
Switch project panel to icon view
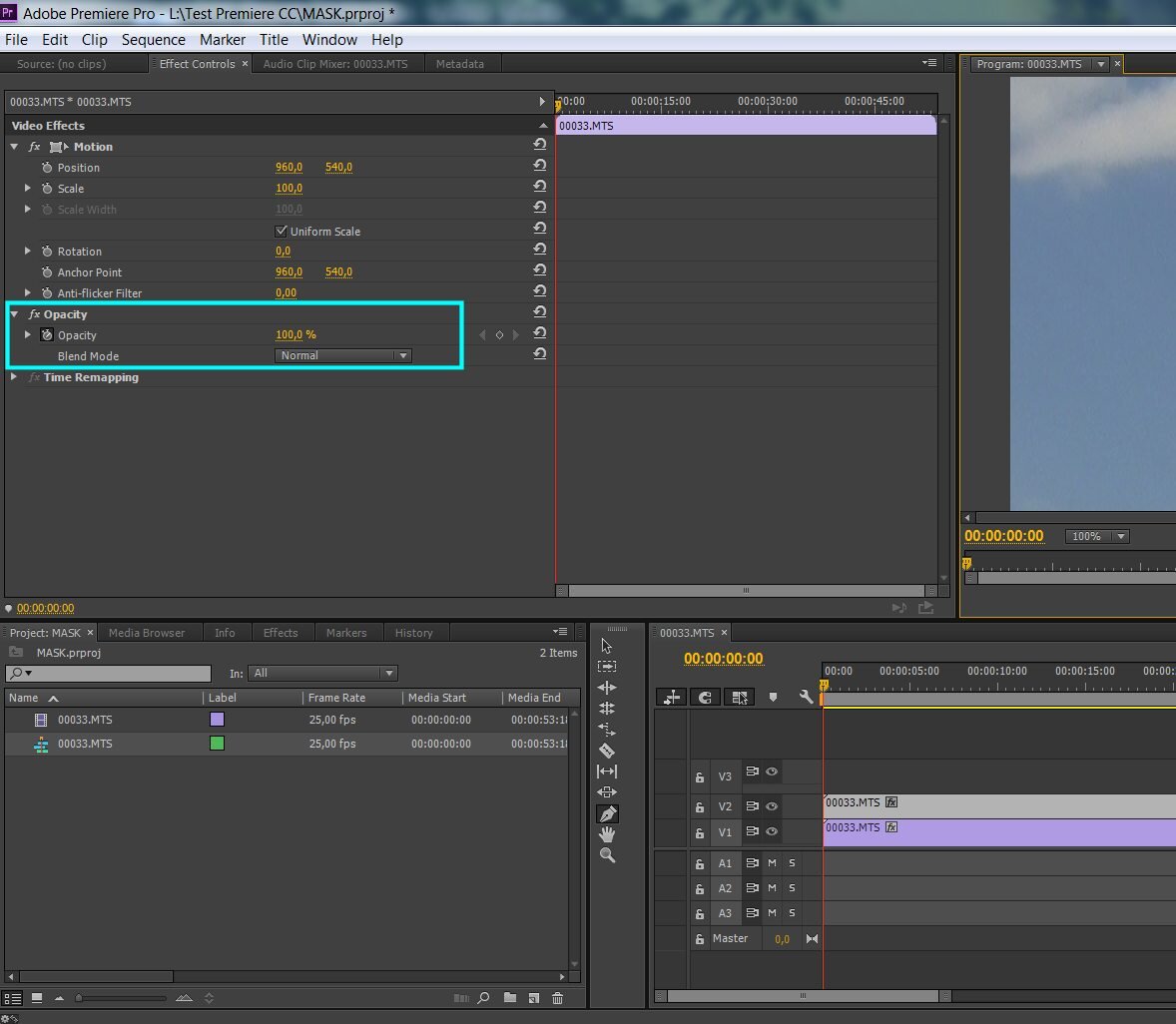36,998
